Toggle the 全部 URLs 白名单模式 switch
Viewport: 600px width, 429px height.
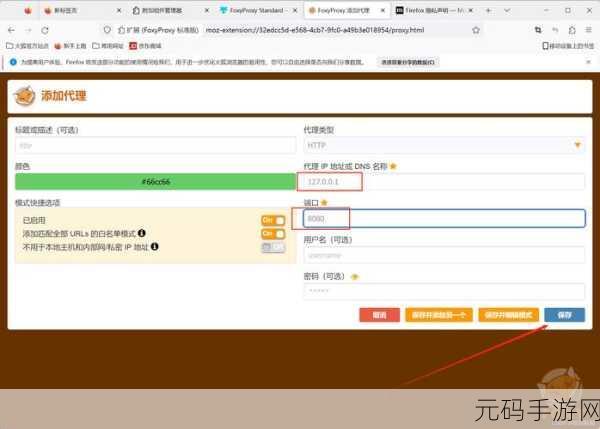[273, 233]
